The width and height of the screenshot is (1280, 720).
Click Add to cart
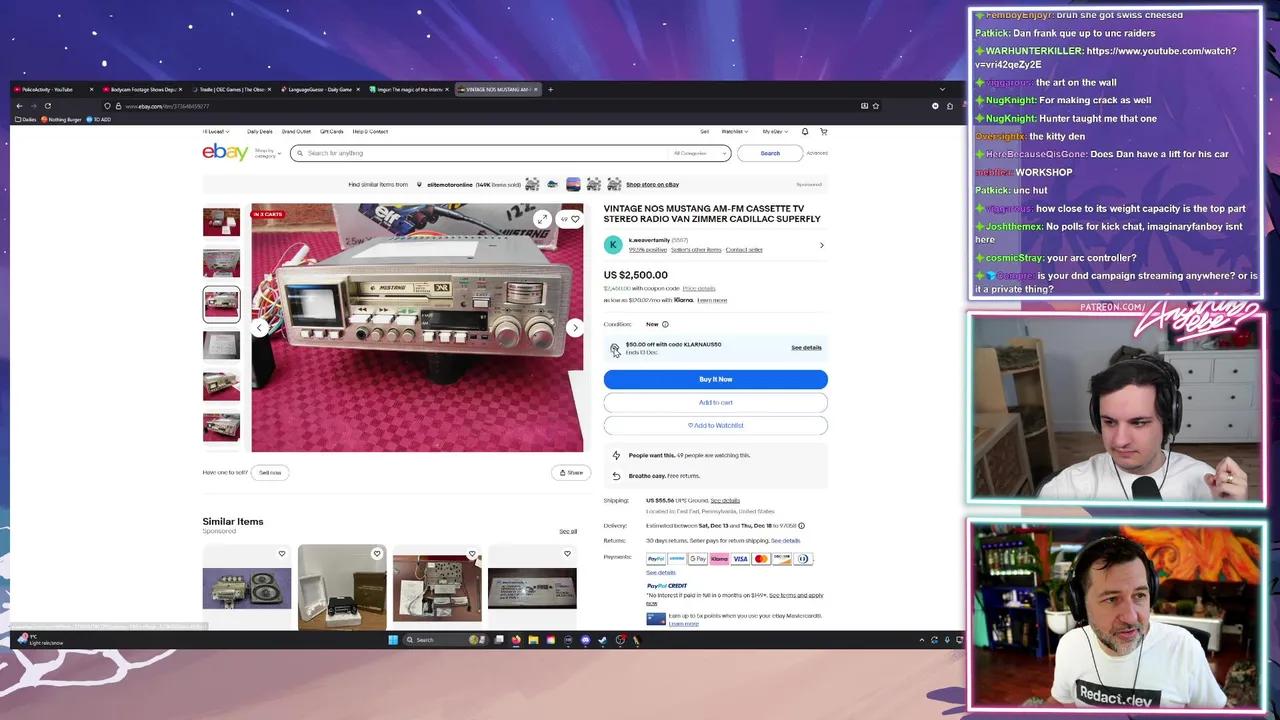pos(716,402)
